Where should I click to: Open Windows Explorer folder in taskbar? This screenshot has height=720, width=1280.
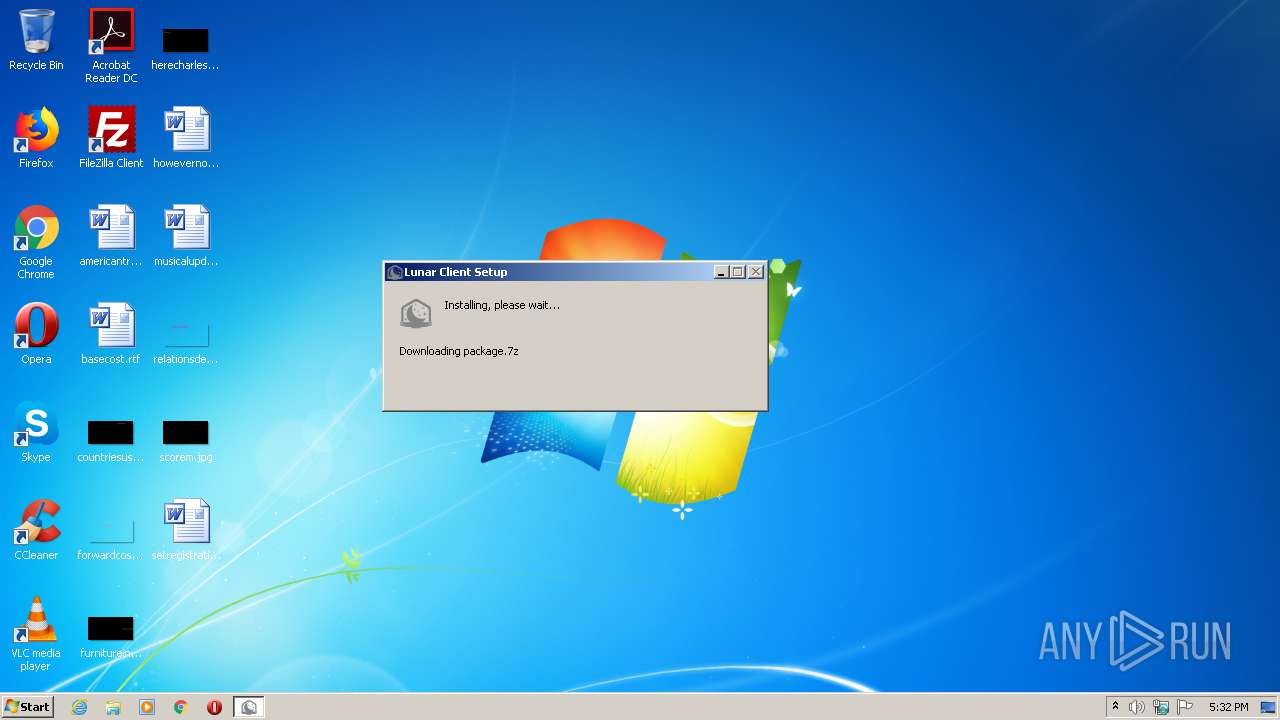[113, 707]
